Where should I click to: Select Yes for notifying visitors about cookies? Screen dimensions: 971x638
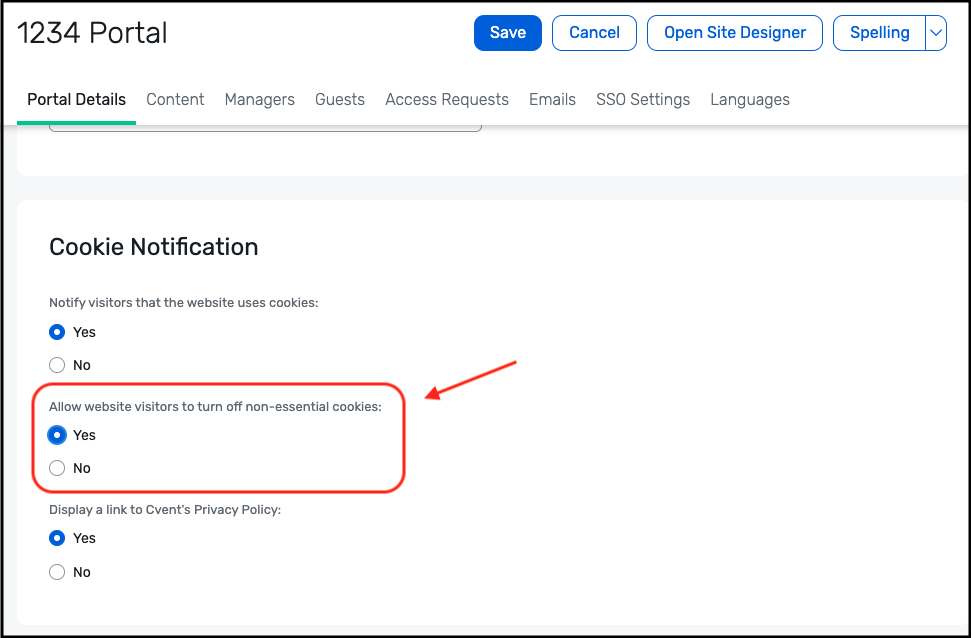click(x=57, y=332)
